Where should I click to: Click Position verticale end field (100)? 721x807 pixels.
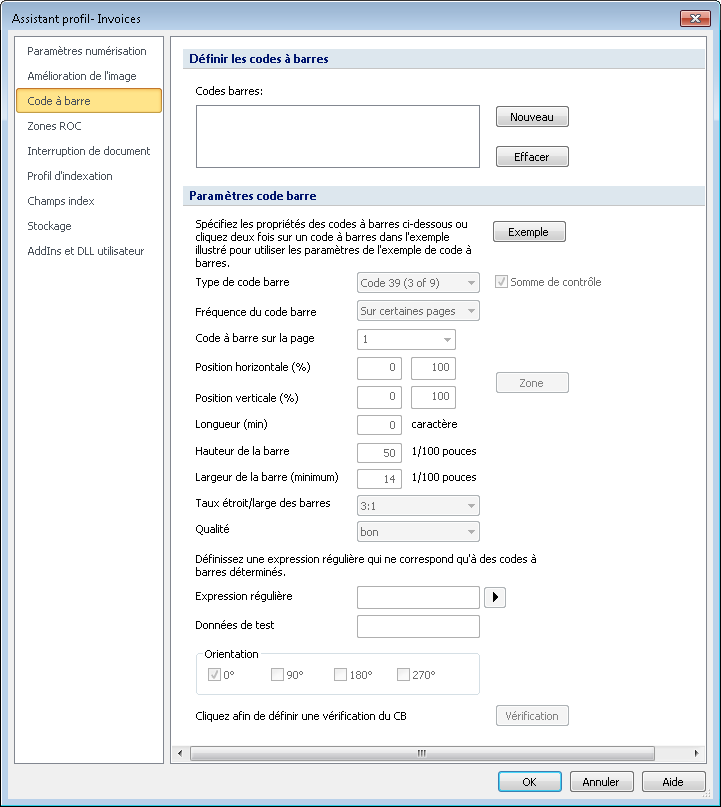click(x=433, y=397)
